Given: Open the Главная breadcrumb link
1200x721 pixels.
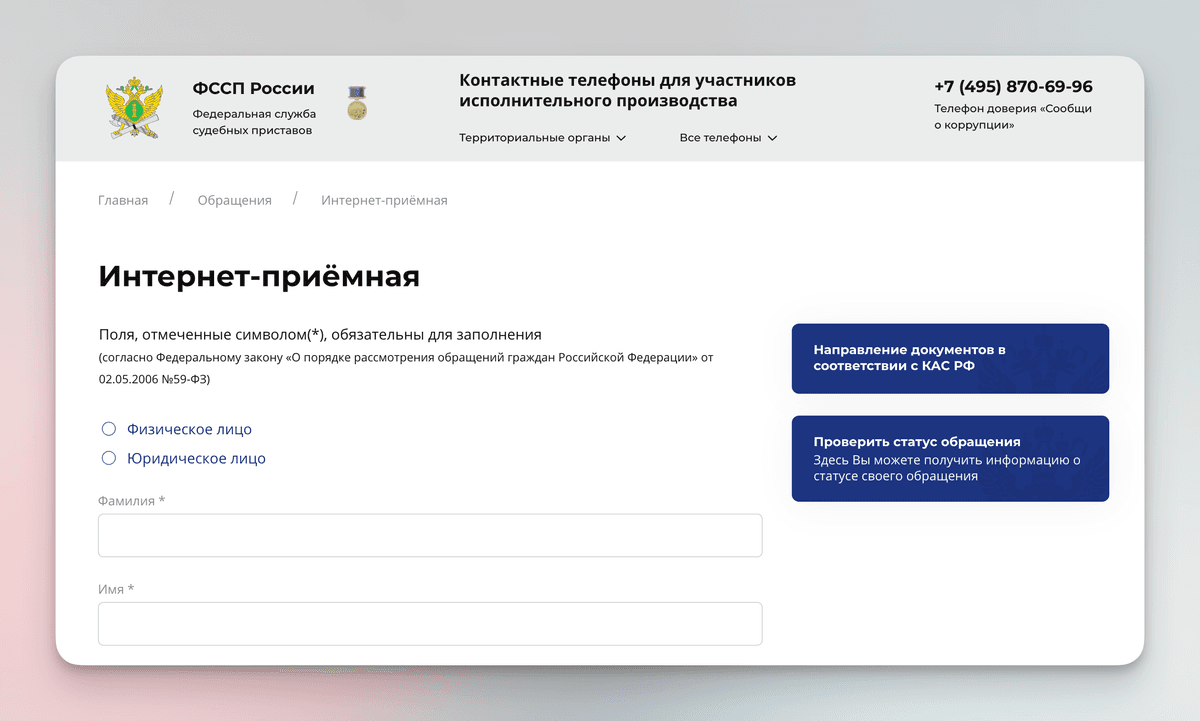Looking at the screenshot, I should (x=122, y=200).
